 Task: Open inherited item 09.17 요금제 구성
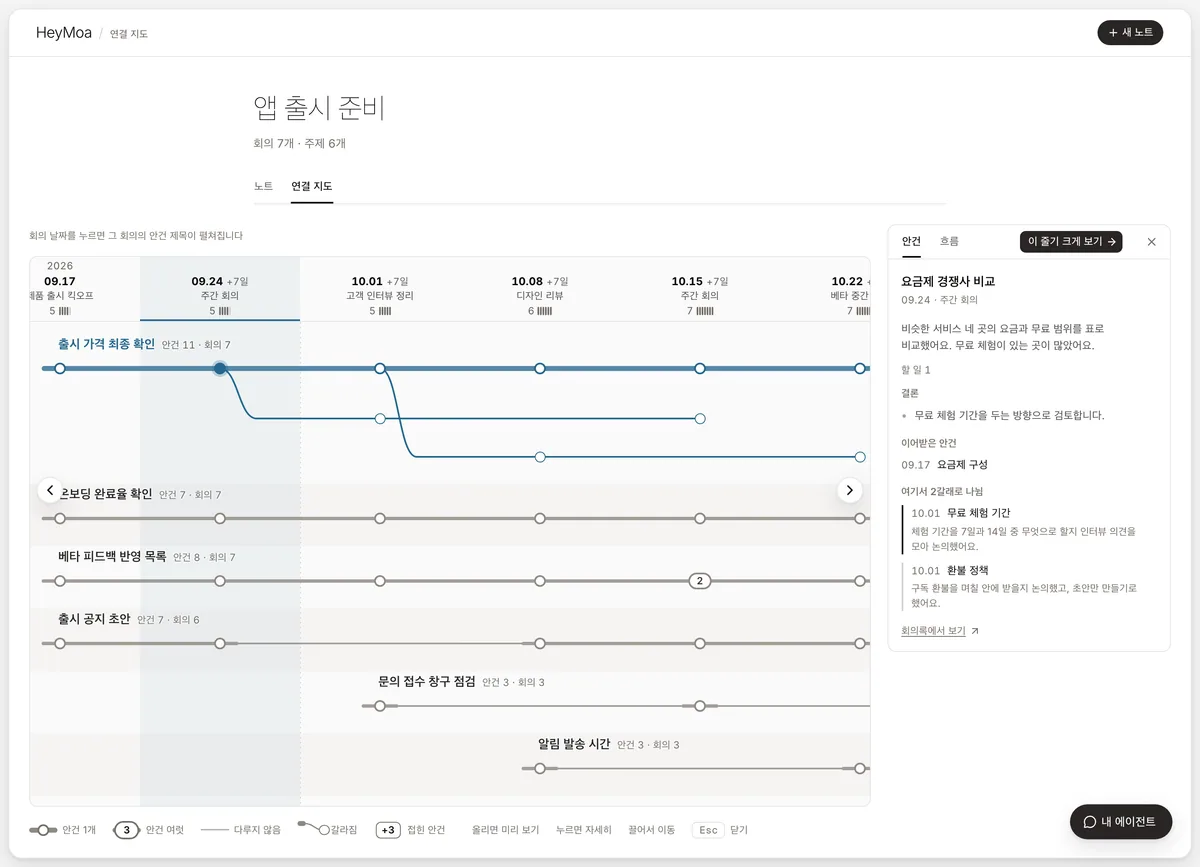pyautogui.click(x=944, y=465)
